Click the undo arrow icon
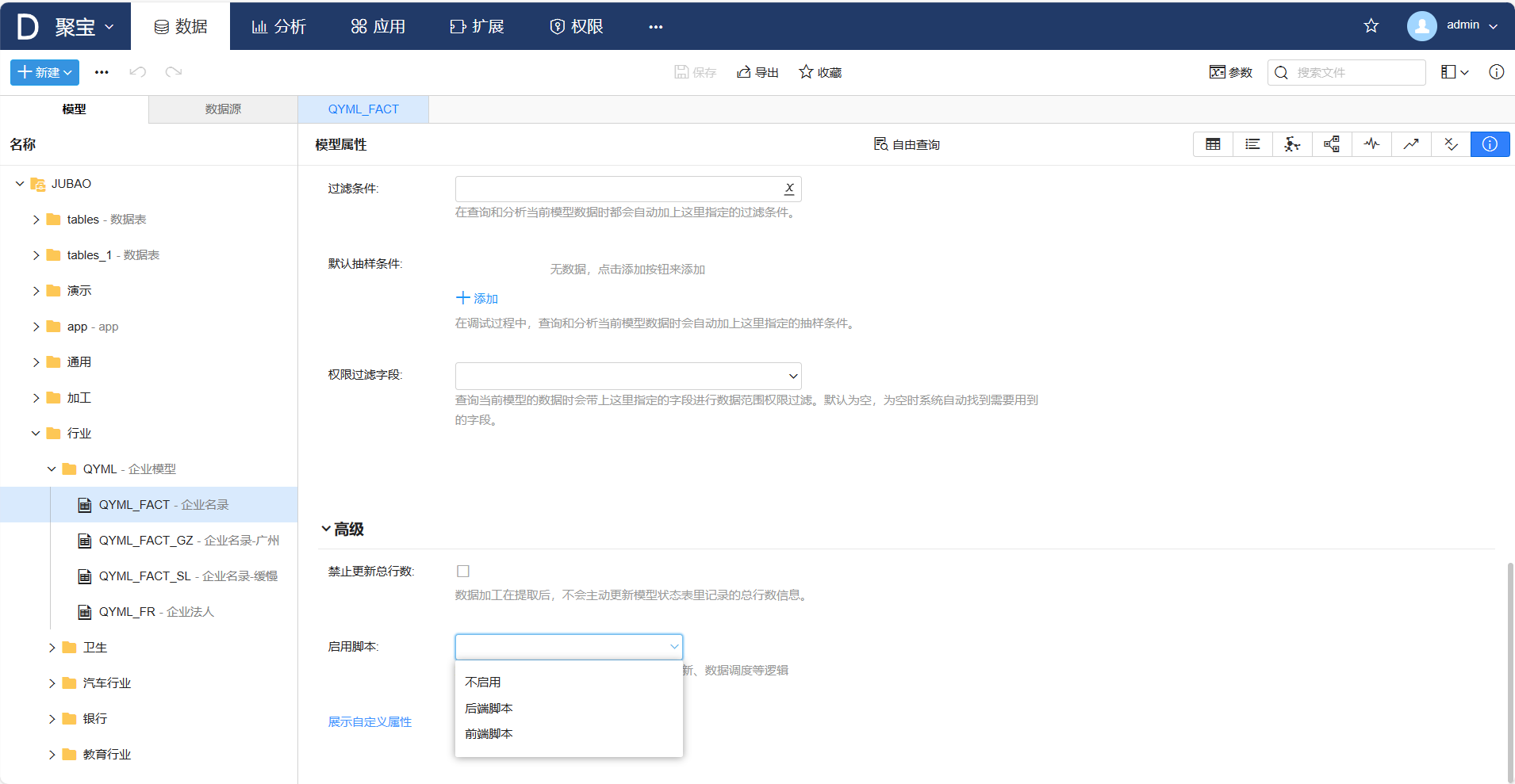The width and height of the screenshot is (1515, 784). pyautogui.click(x=138, y=72)
